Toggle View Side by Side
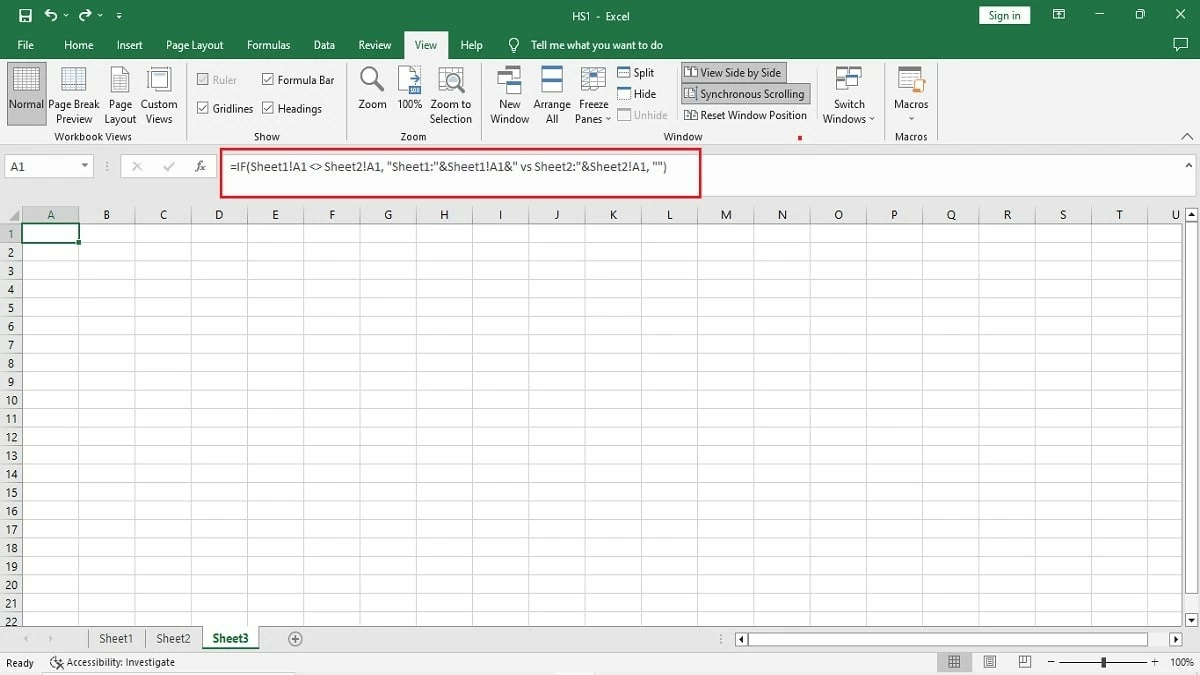This screenshot has height=675, width=1200. coord(733,71)
